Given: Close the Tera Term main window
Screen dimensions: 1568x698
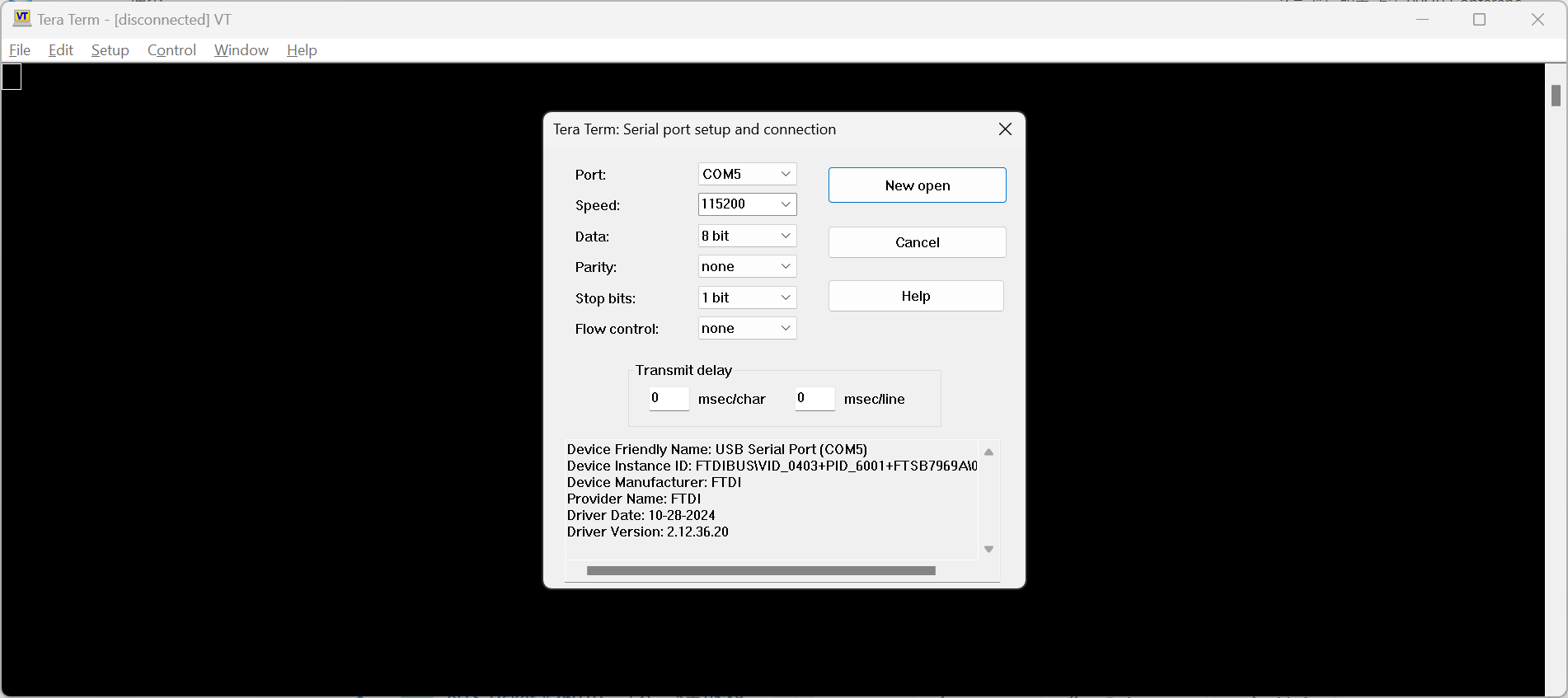Looking at the screenshot, I should 1537,19.
